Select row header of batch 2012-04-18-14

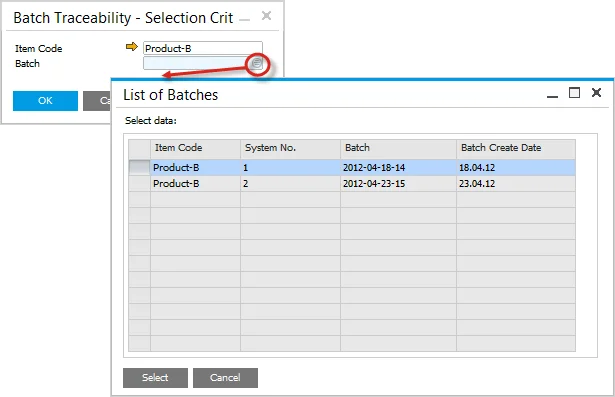pyautogui.click(x=139, y=168)
